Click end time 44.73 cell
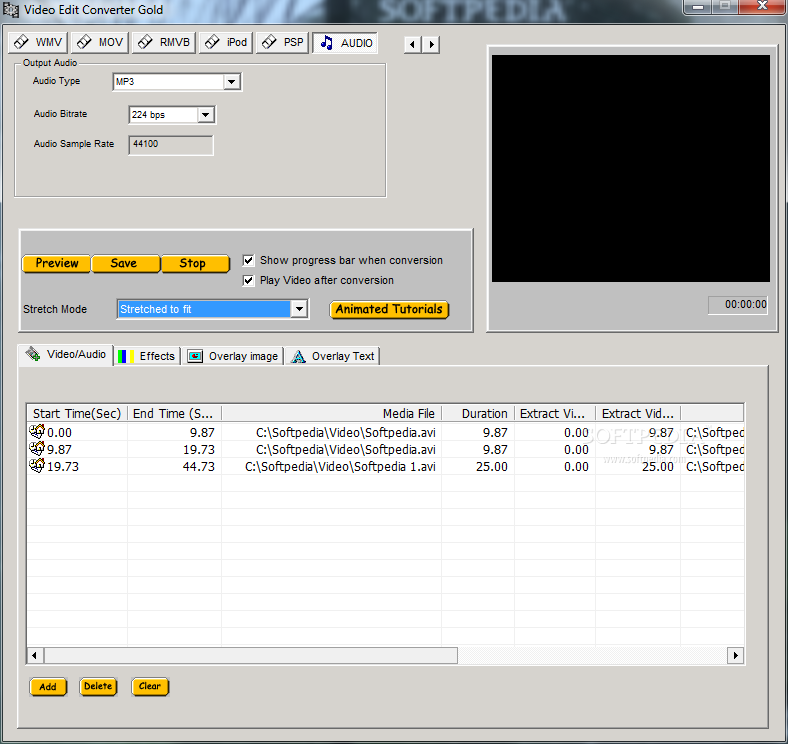788x744 pixels. click(199, 467)
